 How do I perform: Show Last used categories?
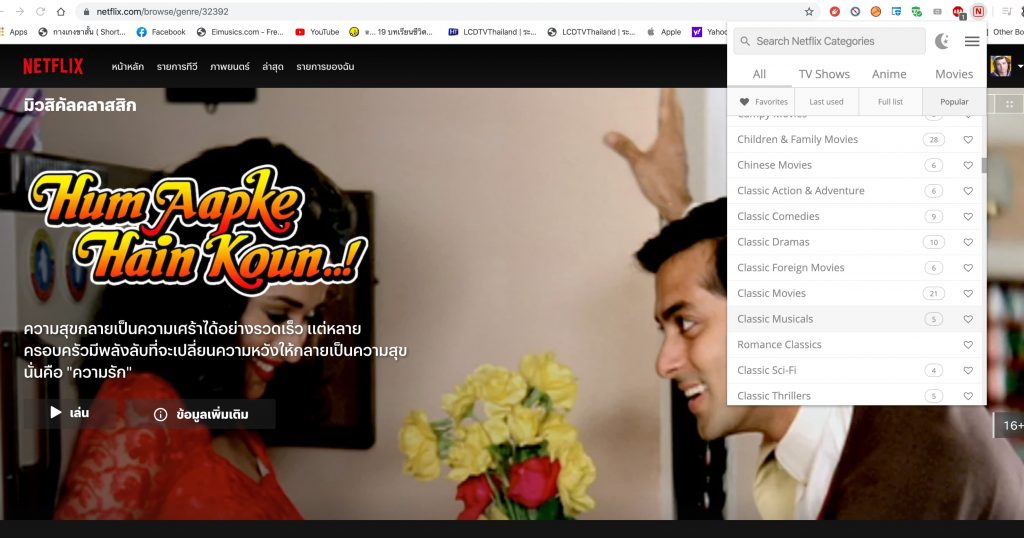825,102
